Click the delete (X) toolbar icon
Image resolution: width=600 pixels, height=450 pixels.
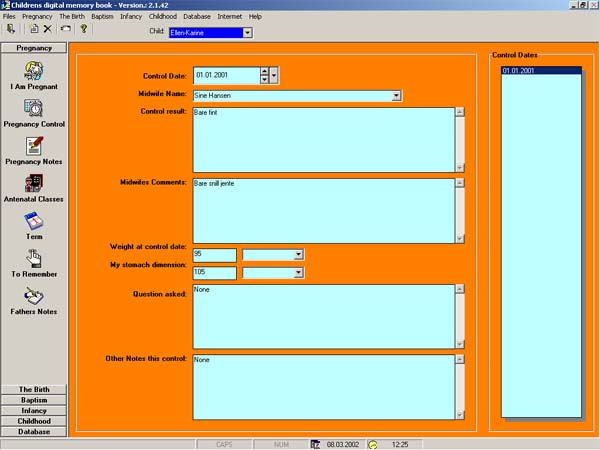(x=47, y=30)
